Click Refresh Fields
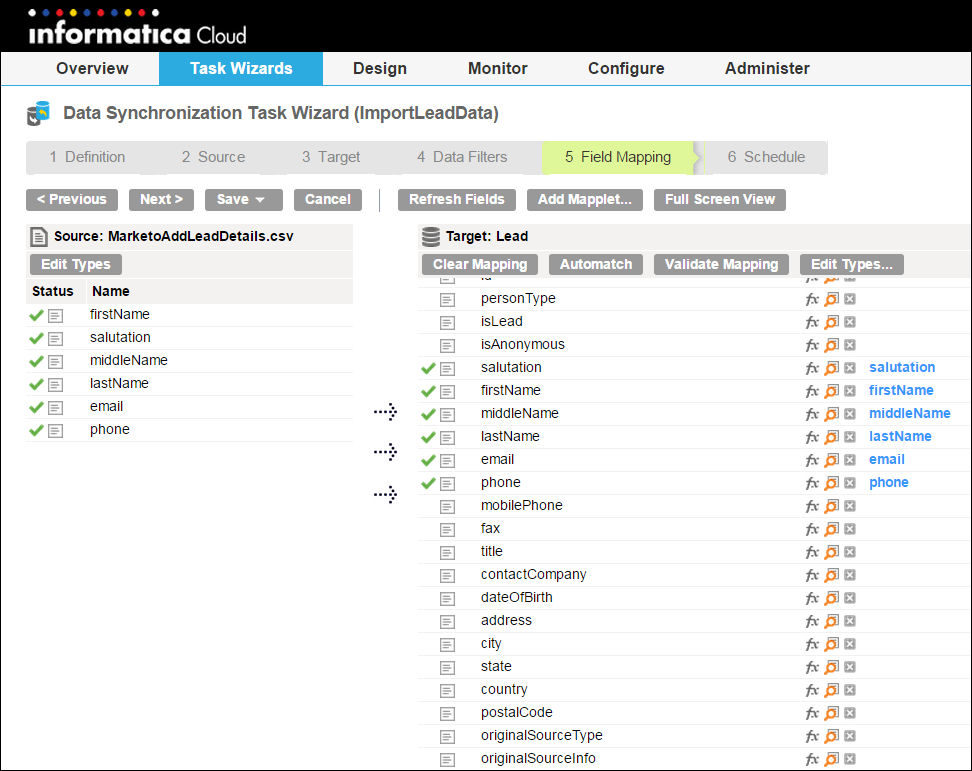972x771 pixels. pyautogui.click(x=457, y=200)
